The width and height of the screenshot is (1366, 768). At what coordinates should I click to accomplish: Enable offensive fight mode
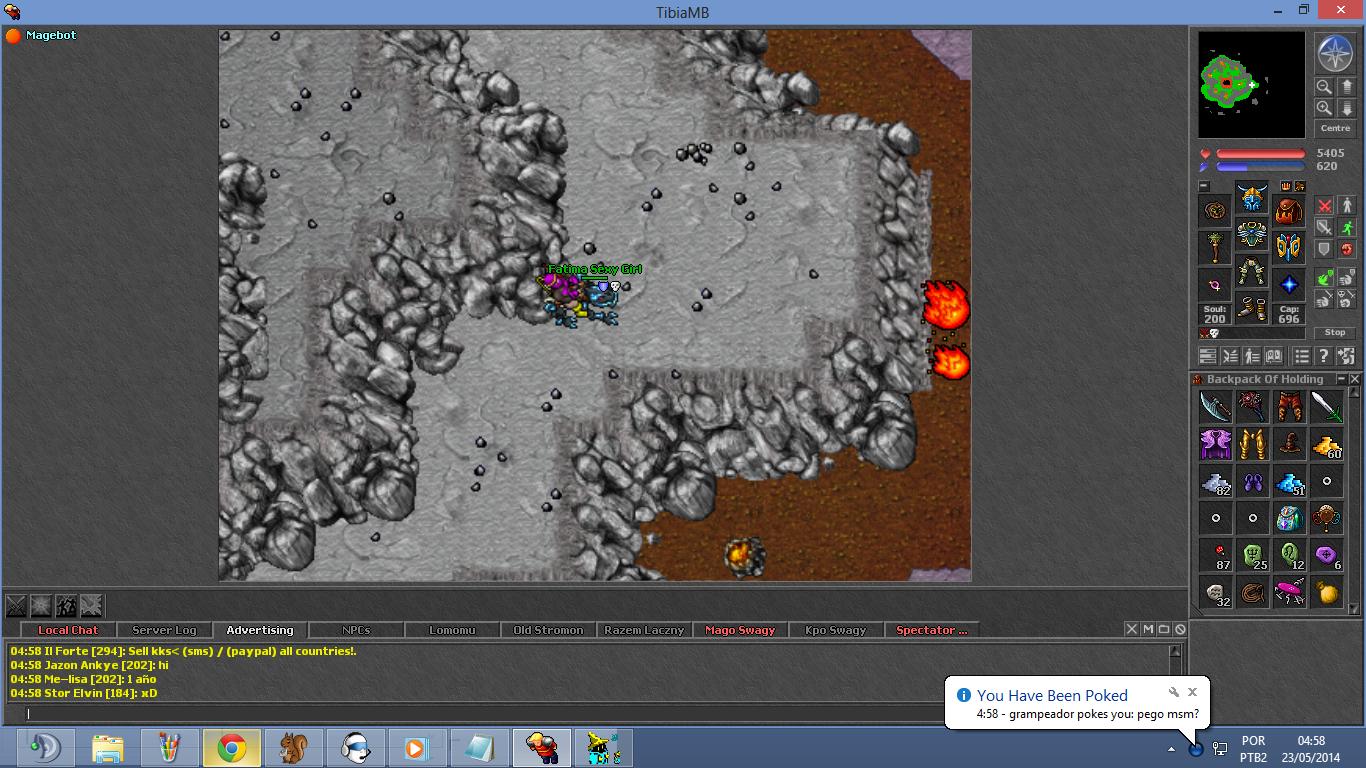(1324, 206)
